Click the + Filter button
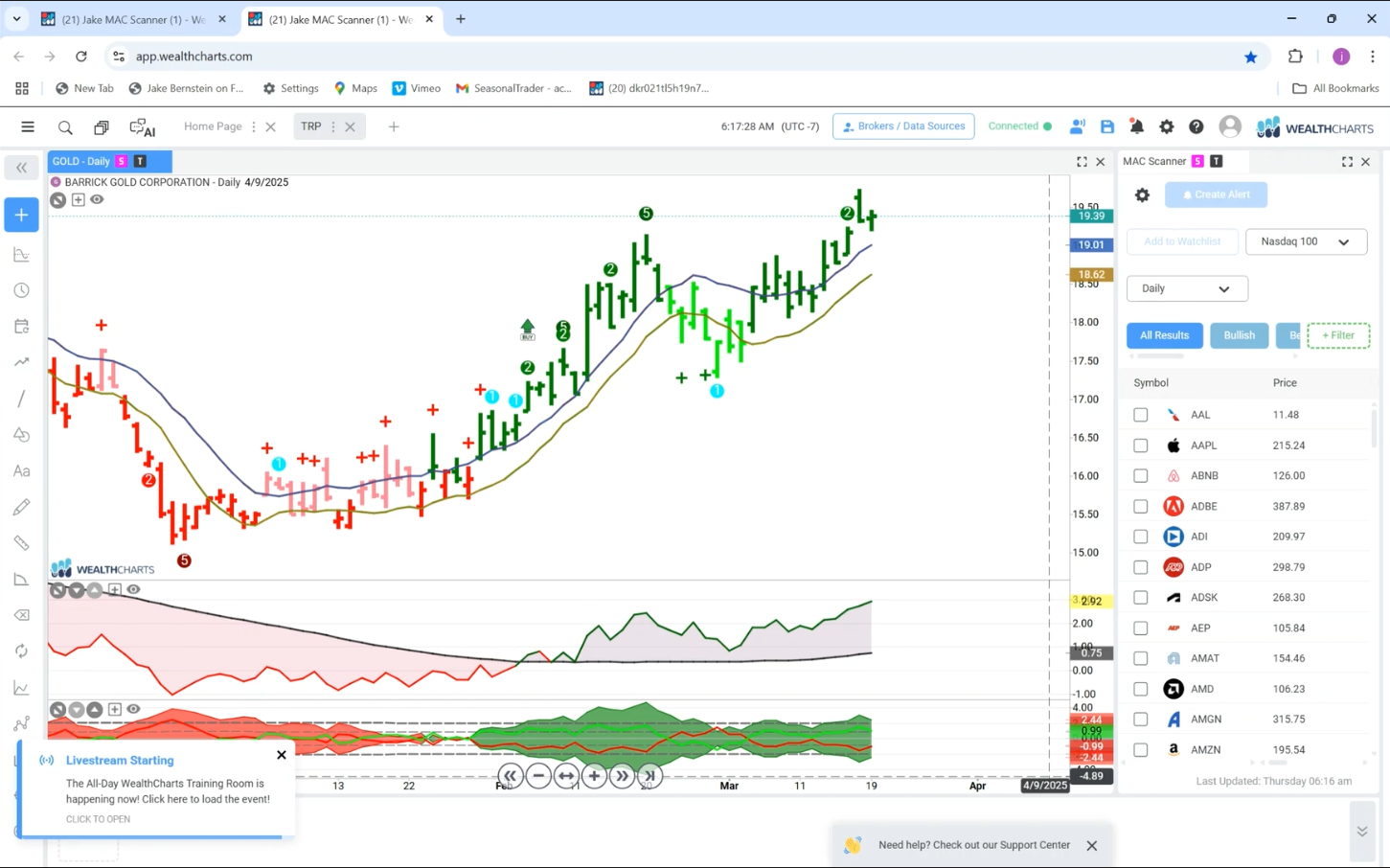1390x868 pixels. 1338,335
